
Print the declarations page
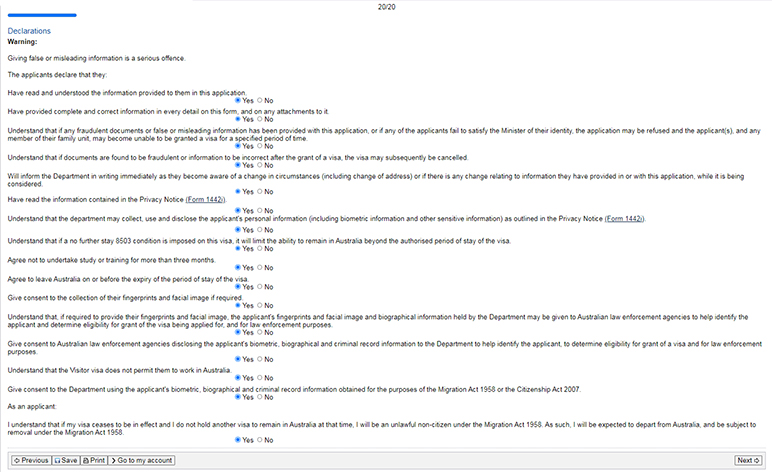point(94,460)
